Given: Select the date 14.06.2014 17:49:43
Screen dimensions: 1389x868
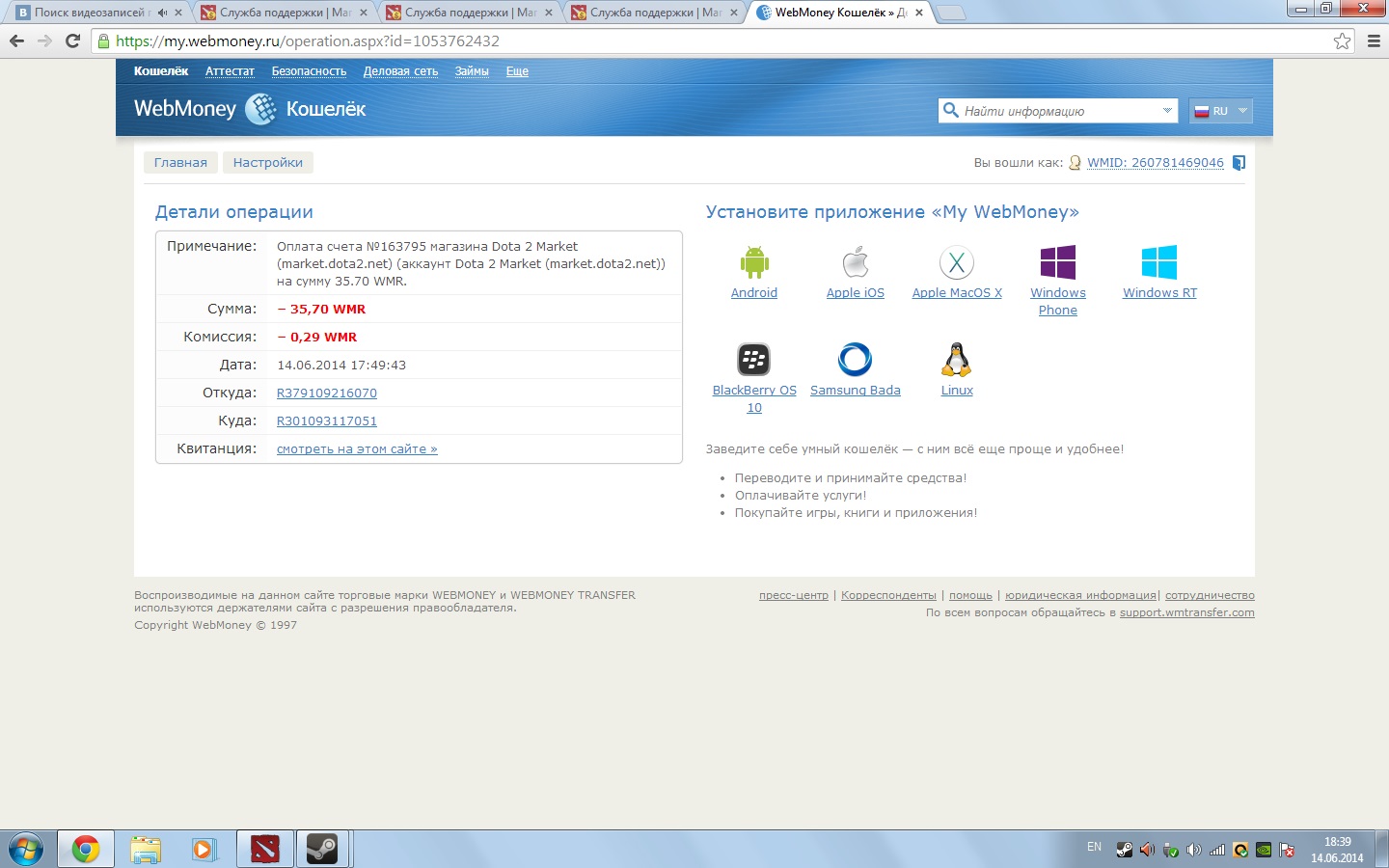Looking at the screenshot, I should point(341,366).
